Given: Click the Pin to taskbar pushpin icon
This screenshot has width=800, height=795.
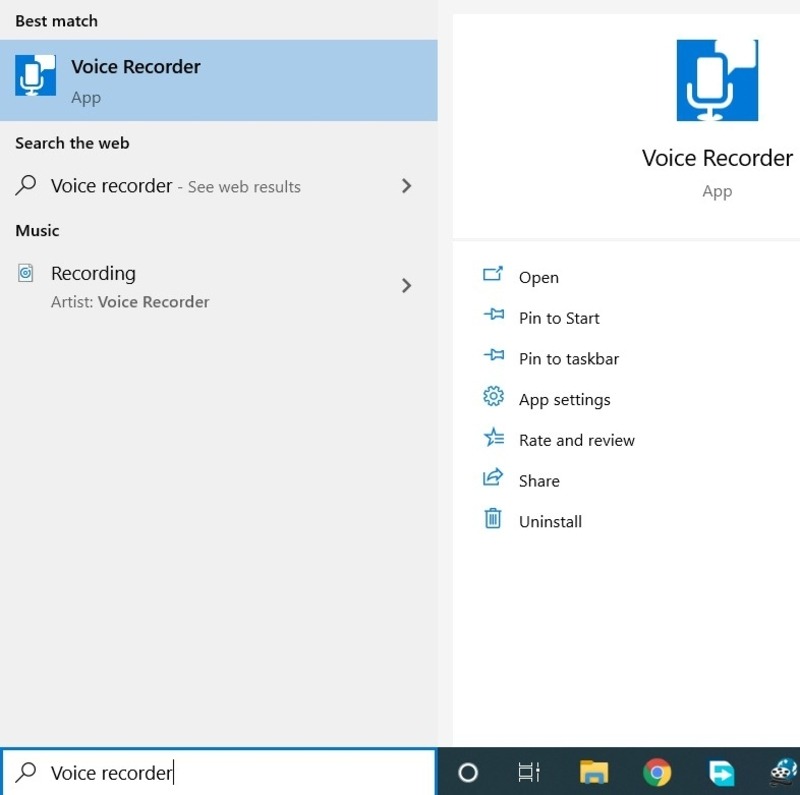Looking at the screenshot, I should (492, 357).
